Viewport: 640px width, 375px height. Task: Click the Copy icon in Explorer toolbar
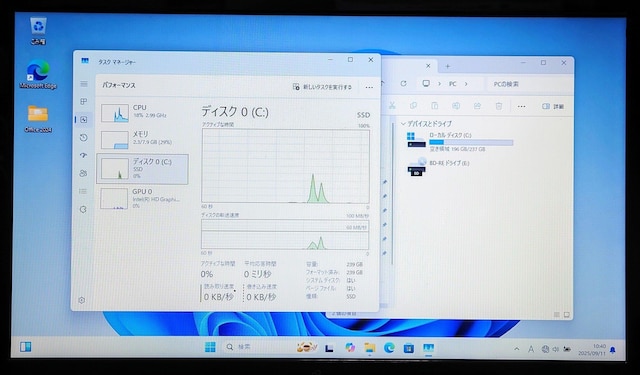click(413, 106)
